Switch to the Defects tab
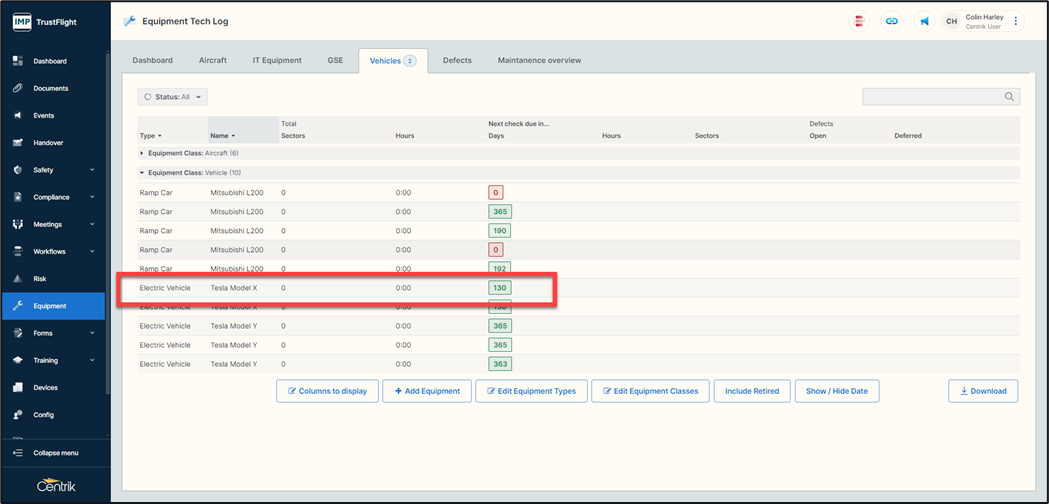The height and width of the screenshot is (504, 1049). coord(457,61)
